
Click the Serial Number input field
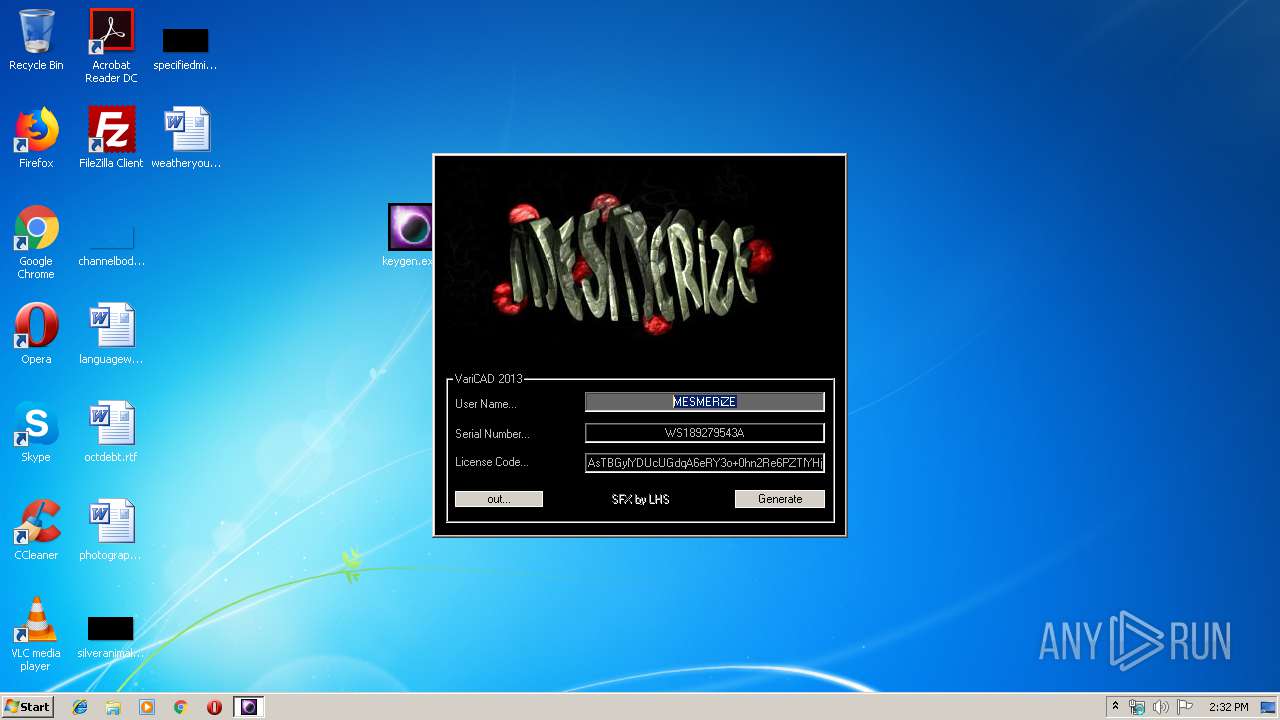[x=705, y=433]
